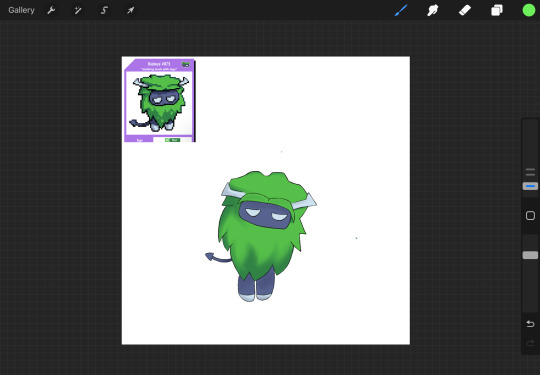Tap the square modify button in sidebar
The width and height of the screenshot is (540, 375).
coord(530,216)
